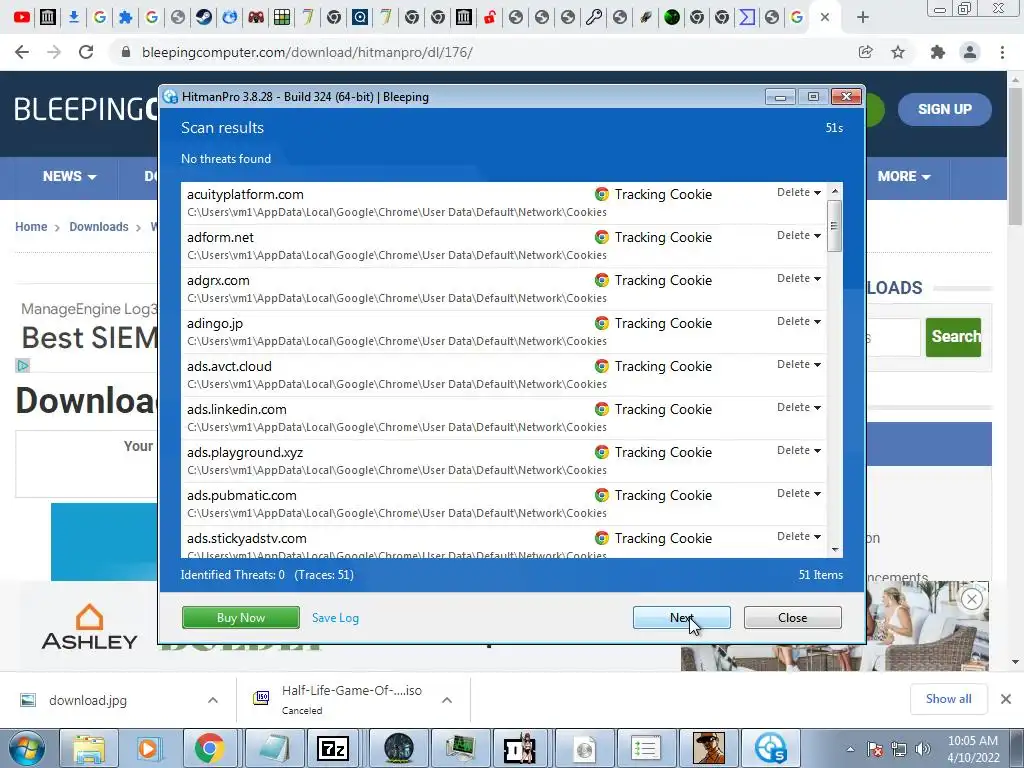The width and height of the screenshot is (1024, 768).
Task: Click SIGN UP on website
Action: coord(945,109)
